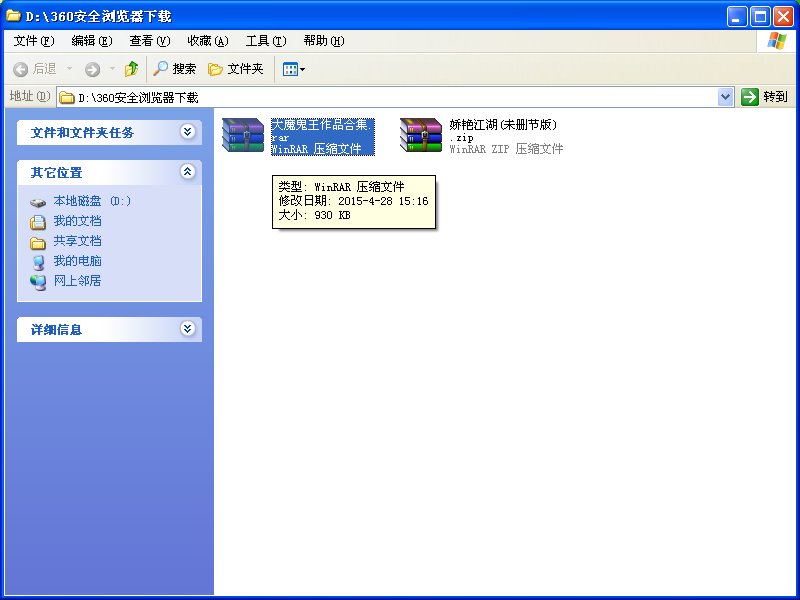Open 本地磁盘 (D:) link
This screenshot has height=600, width=800.
tap(92, 201)
